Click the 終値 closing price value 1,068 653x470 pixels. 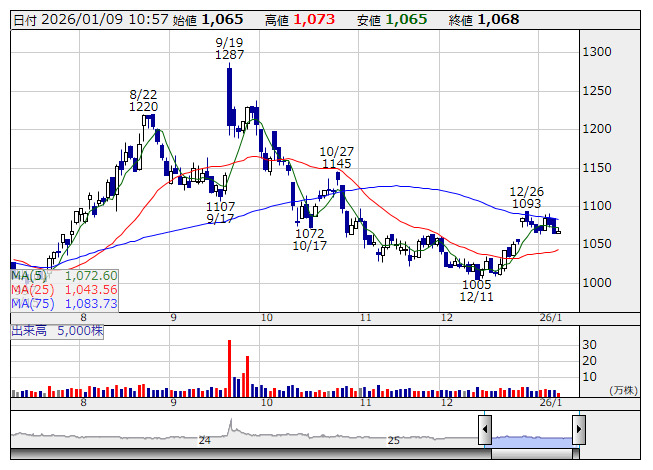pyautogui.click(x=498, y=19)
